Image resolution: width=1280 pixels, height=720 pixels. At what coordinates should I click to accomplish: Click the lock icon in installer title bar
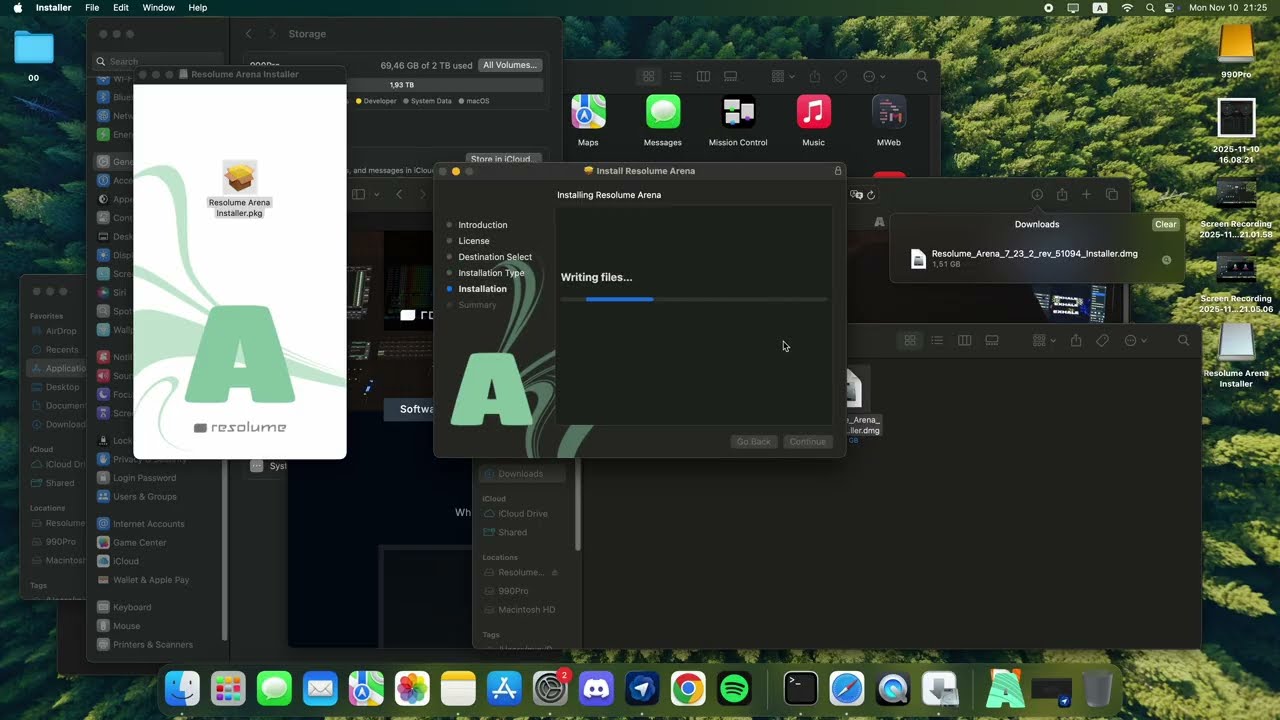point(838,171)
